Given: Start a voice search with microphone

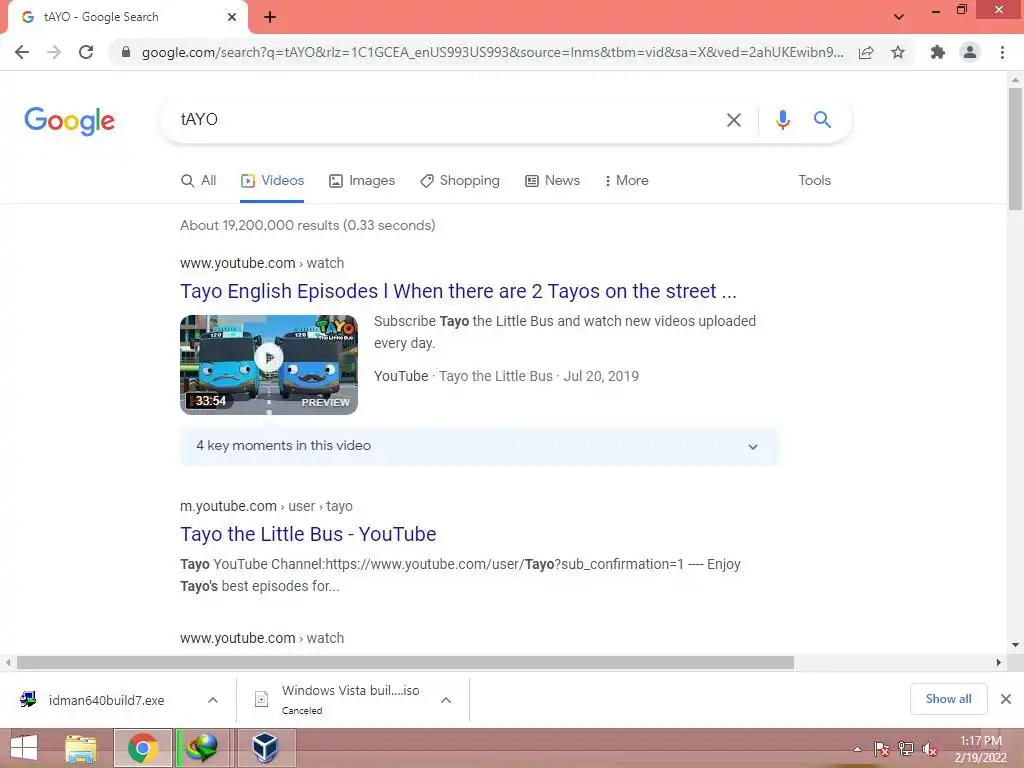Looking at the screenshot, I should coord(782,120).
